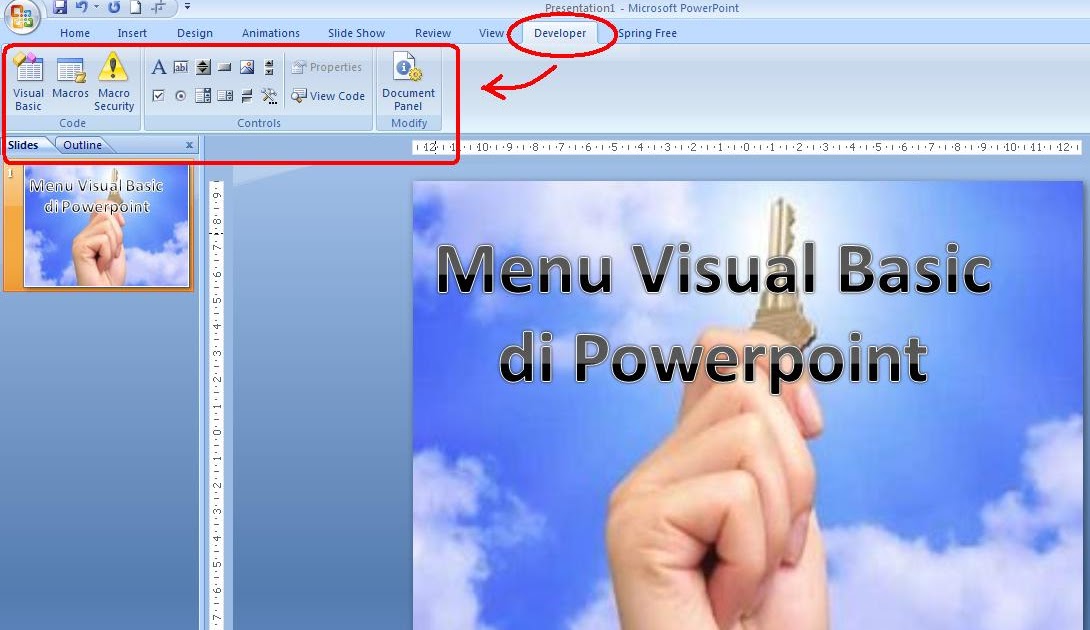
Task: Switch to the Outline tab
Action: [x=82, y=144]
